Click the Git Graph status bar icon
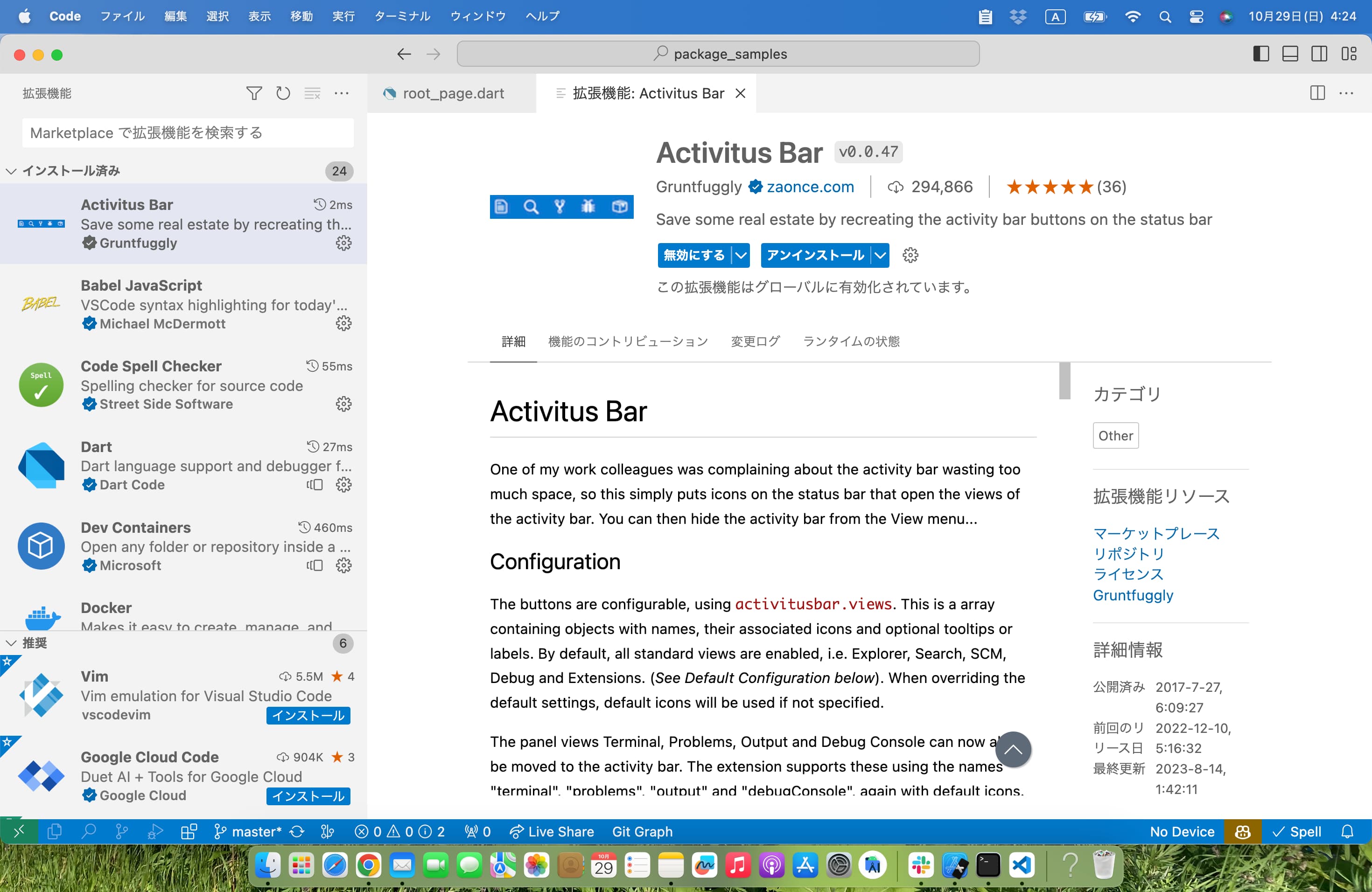Screen dimensions: 1372x892 pos(643,830)
